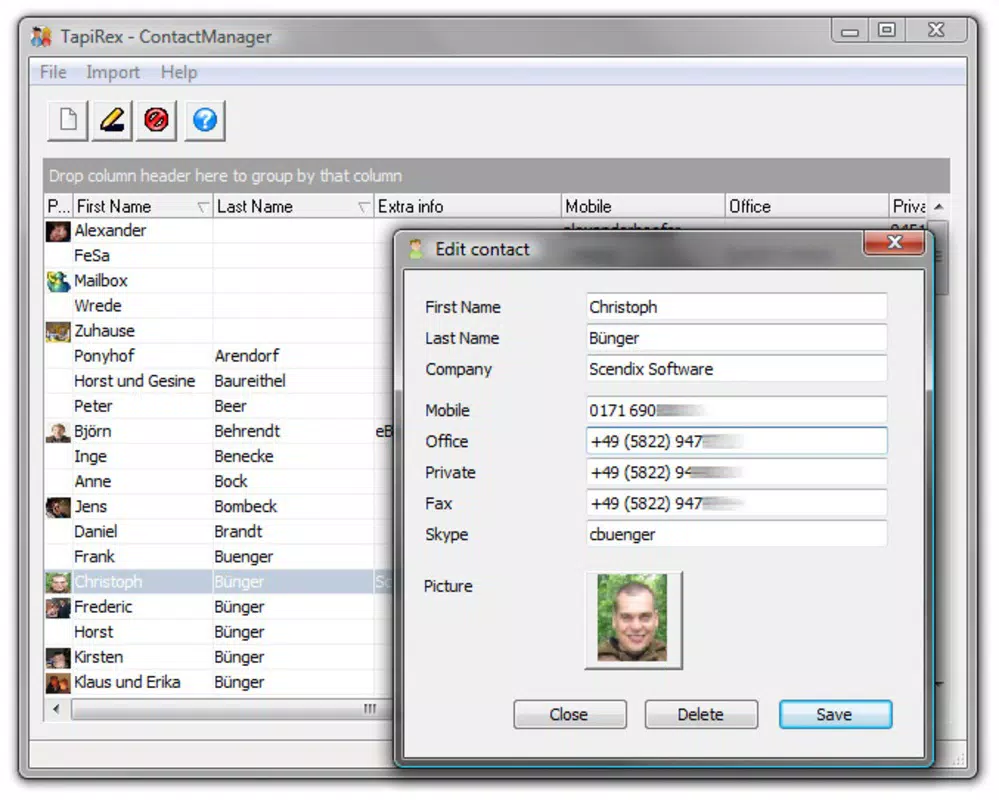Select Horst und Gesine row
The width and height of the screenshot is (999, 800).
(218, 381)
